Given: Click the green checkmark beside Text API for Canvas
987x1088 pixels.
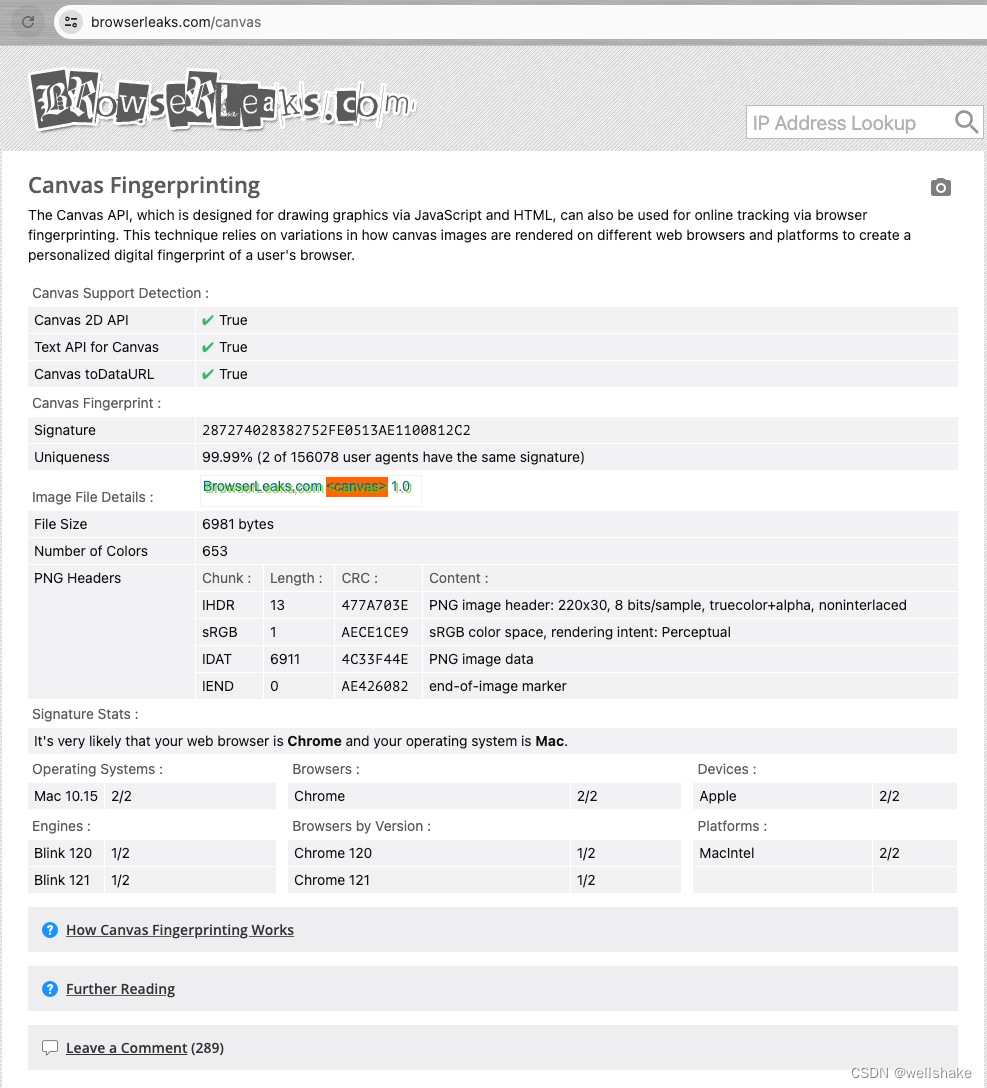Looking at the screenshot, I should 208,347.
